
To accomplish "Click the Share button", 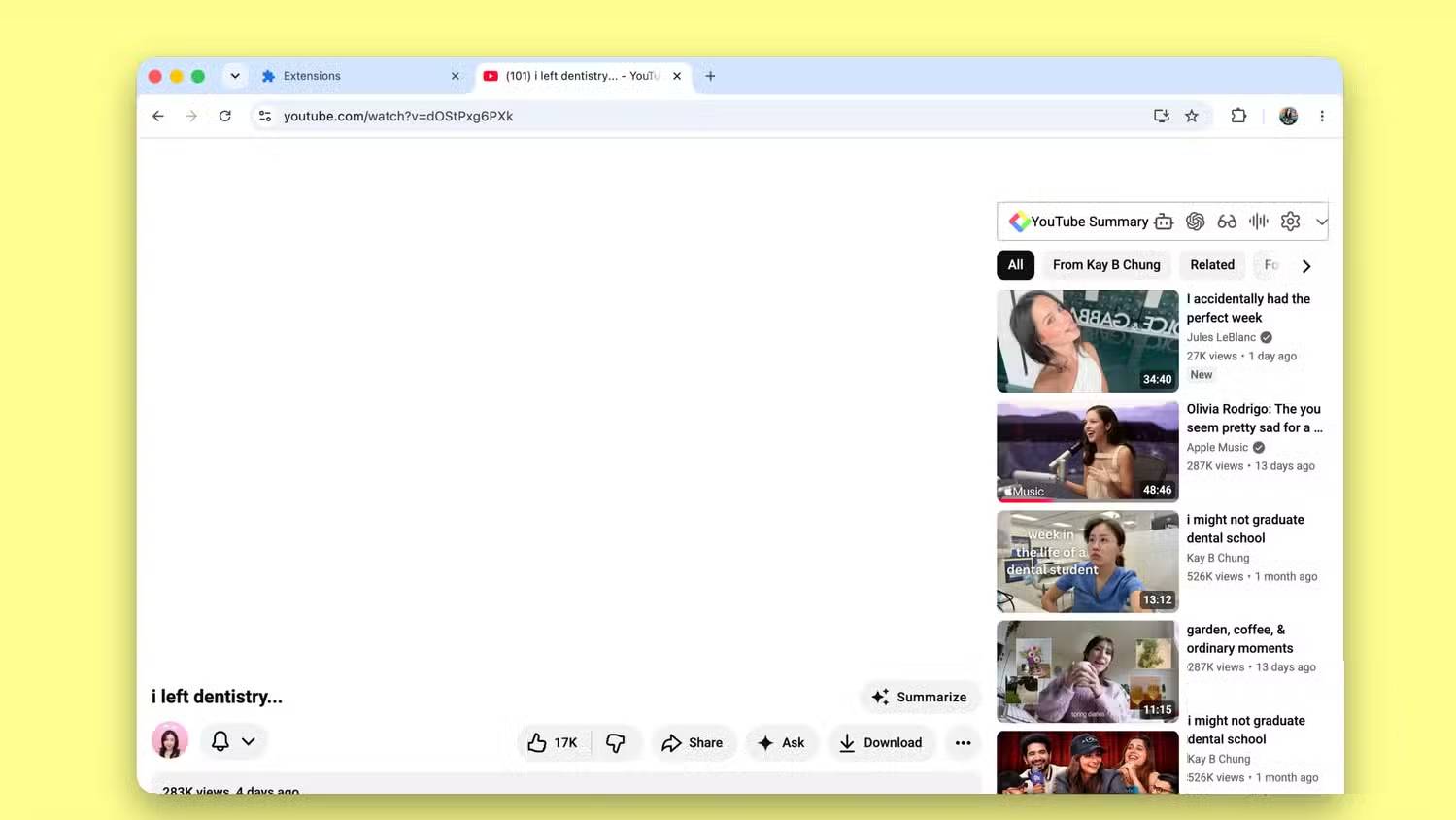I will [x=693, y=742].
